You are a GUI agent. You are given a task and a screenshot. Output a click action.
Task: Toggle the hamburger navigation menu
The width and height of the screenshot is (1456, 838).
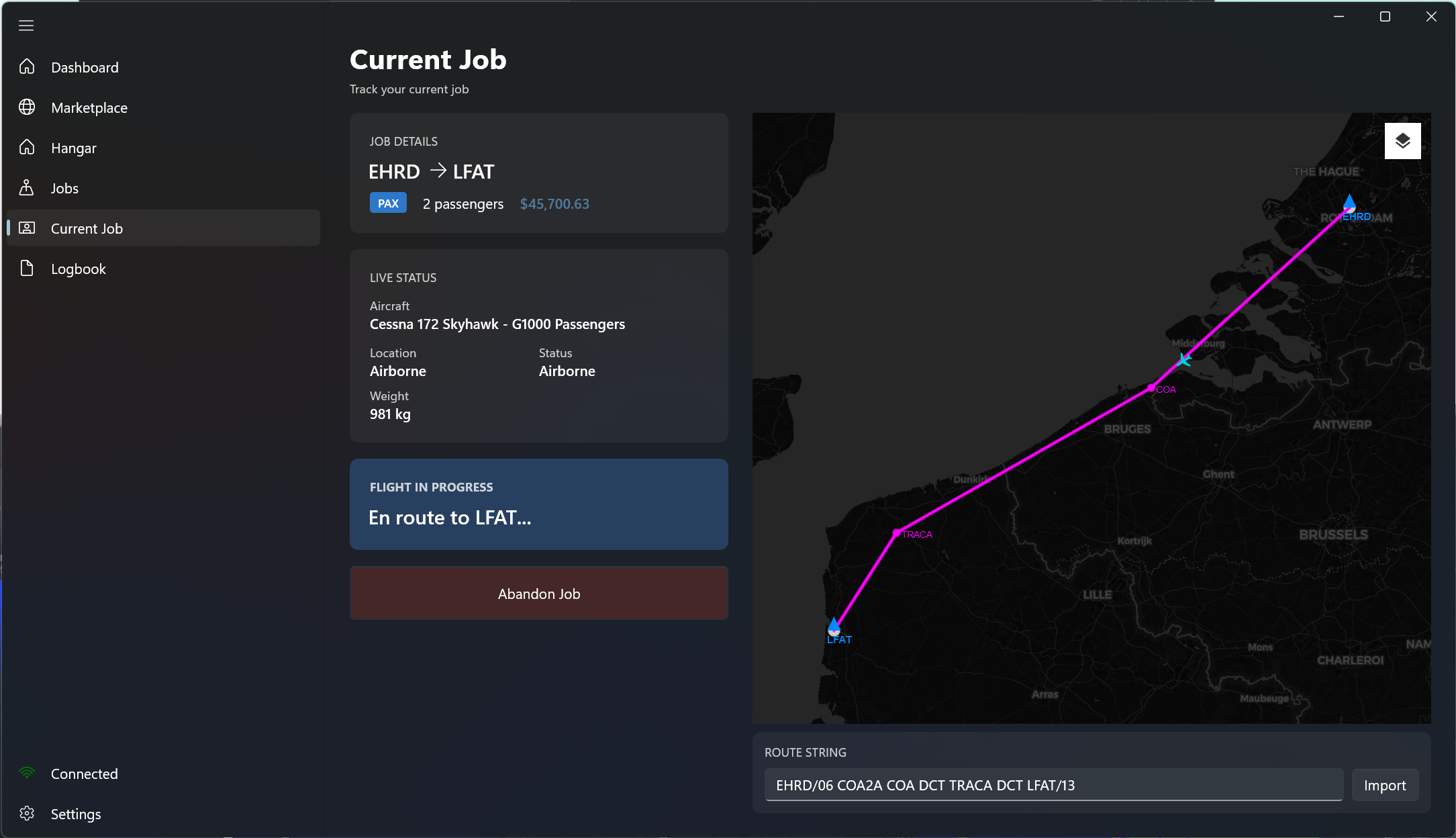coord(26,26)
